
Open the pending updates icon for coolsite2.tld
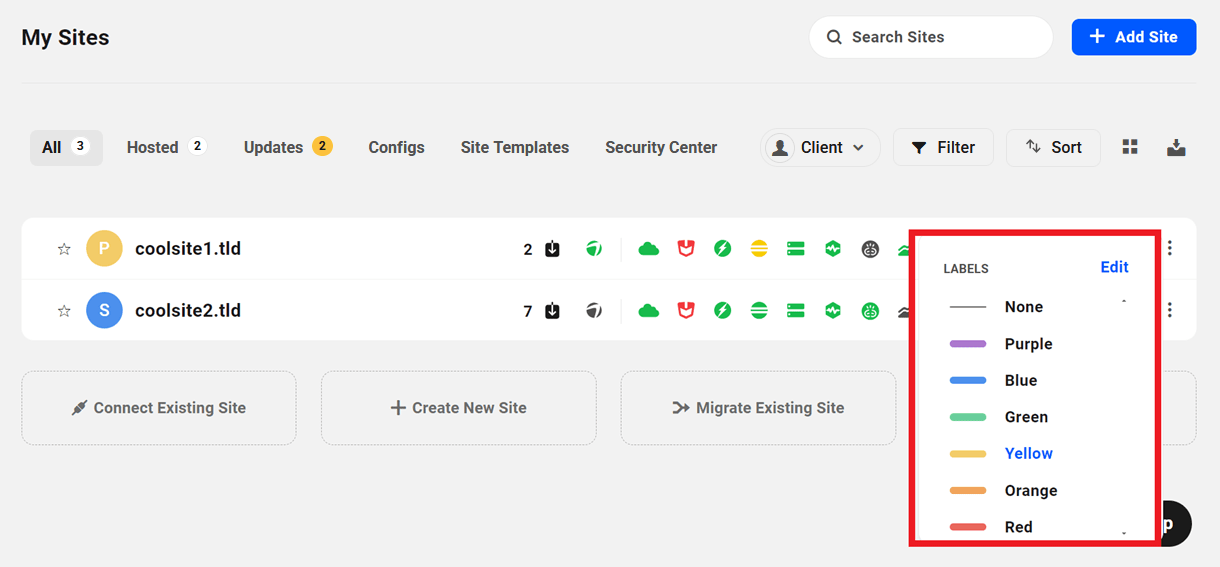pyautogui.click(x=552, y=311)
